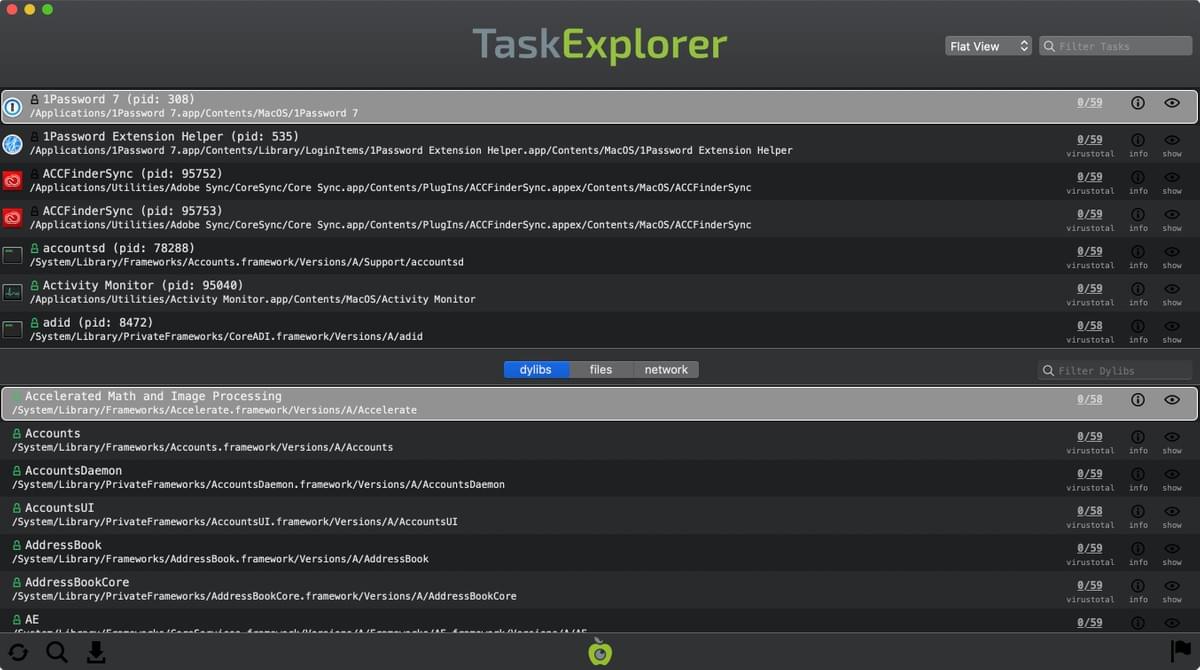Click show eye for 1Password Extension Helper
Screen dimensions: 1200x670
tap(1172, 140)
